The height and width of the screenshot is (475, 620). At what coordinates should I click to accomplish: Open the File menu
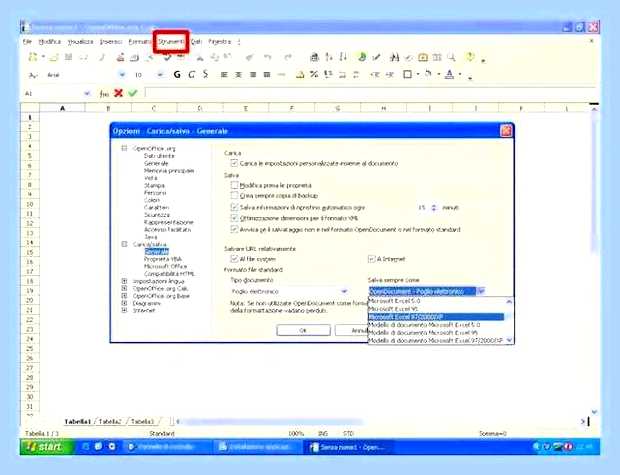pos(27,42)
